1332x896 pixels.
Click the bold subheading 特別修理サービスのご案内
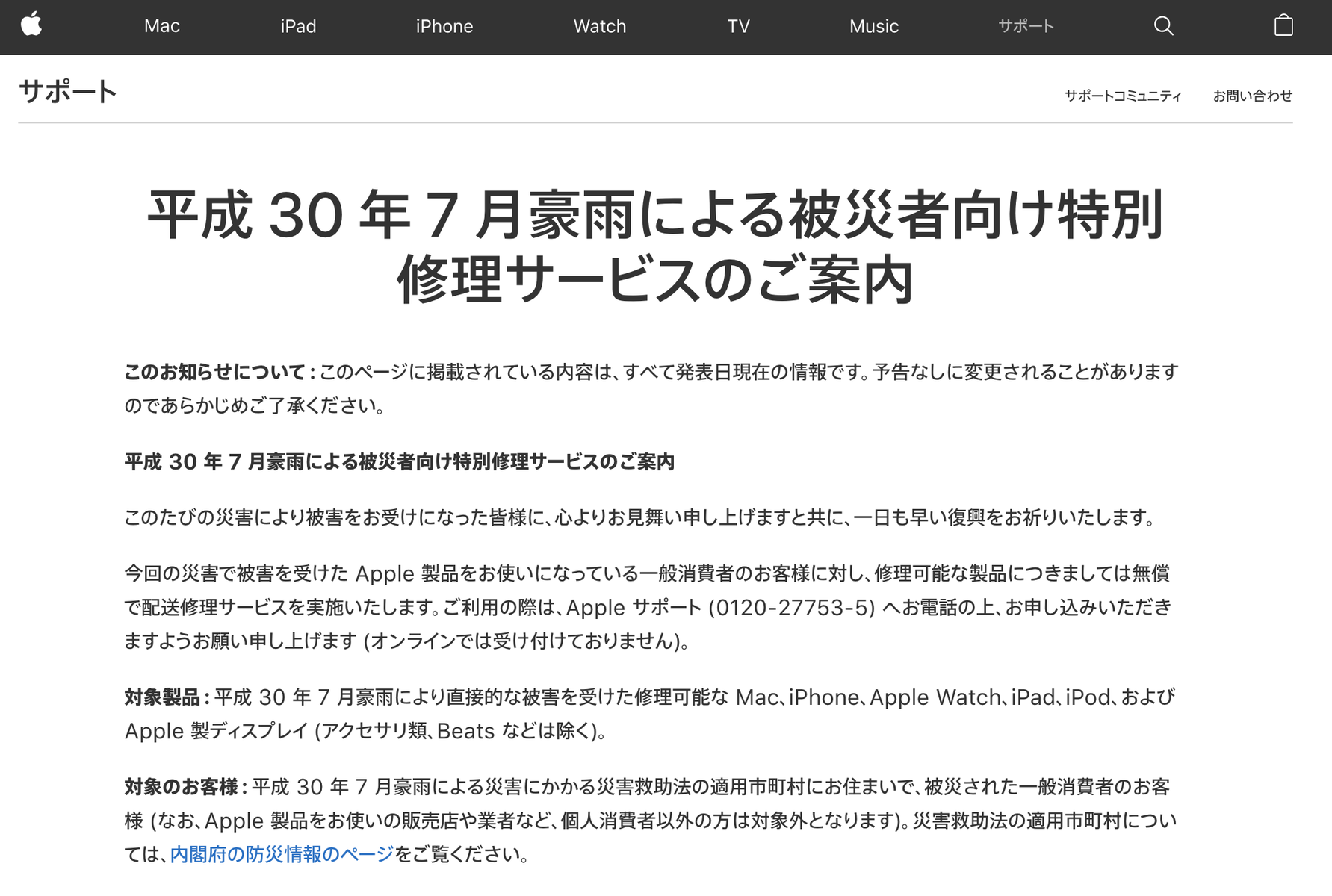coord(400,462)
